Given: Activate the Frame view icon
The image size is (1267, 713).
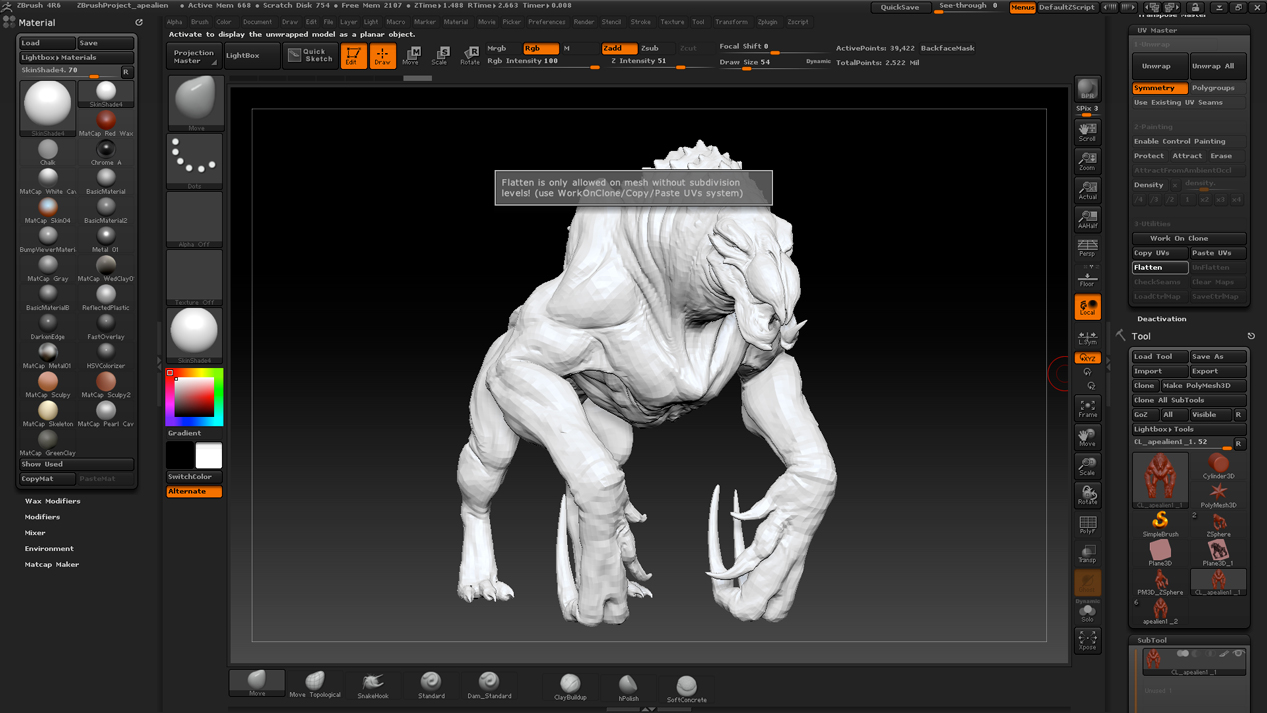Looking at the screenshot, I should click(x=1087, y=407).
